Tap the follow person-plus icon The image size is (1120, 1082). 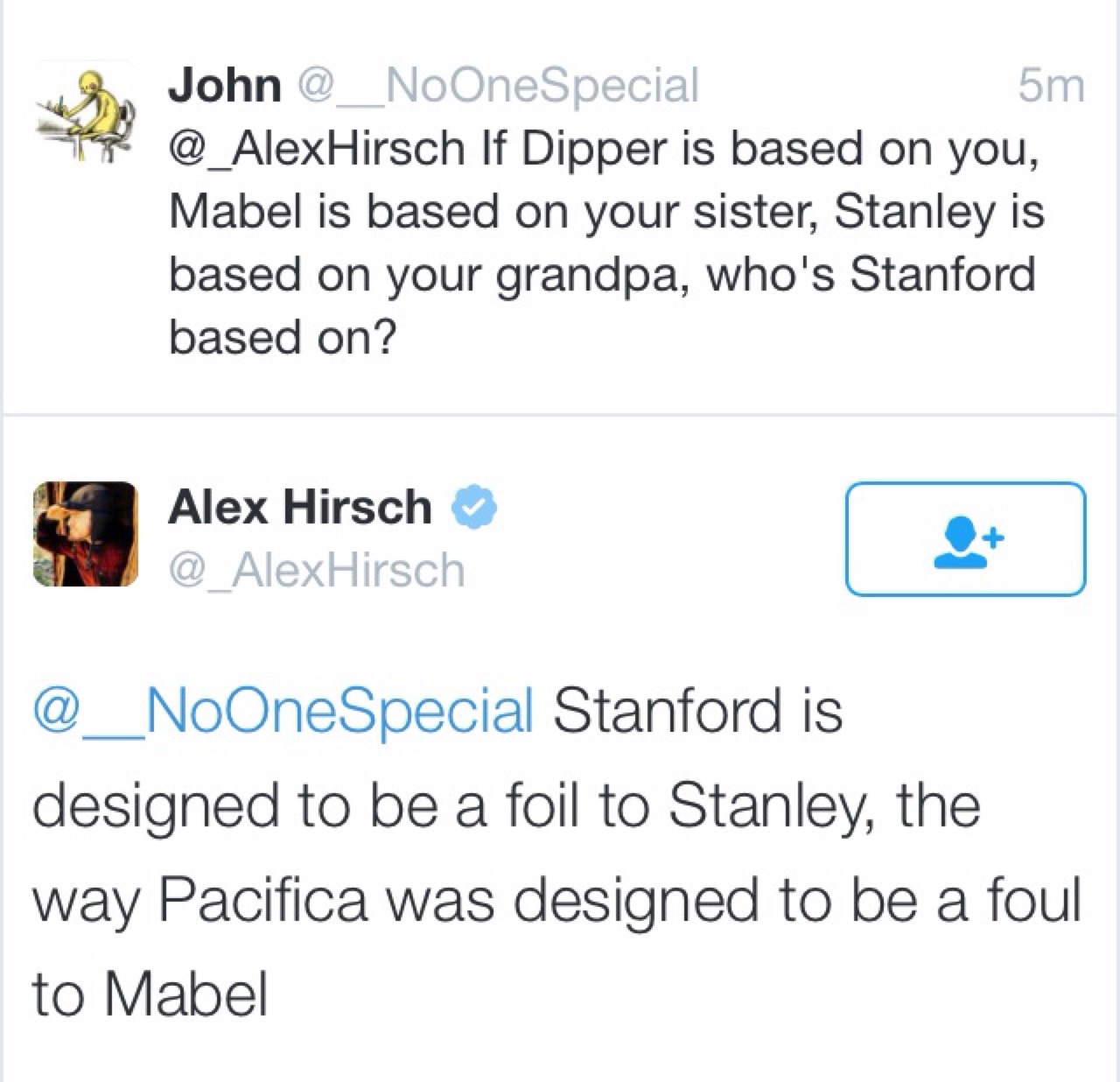click(x=966, y=541)
